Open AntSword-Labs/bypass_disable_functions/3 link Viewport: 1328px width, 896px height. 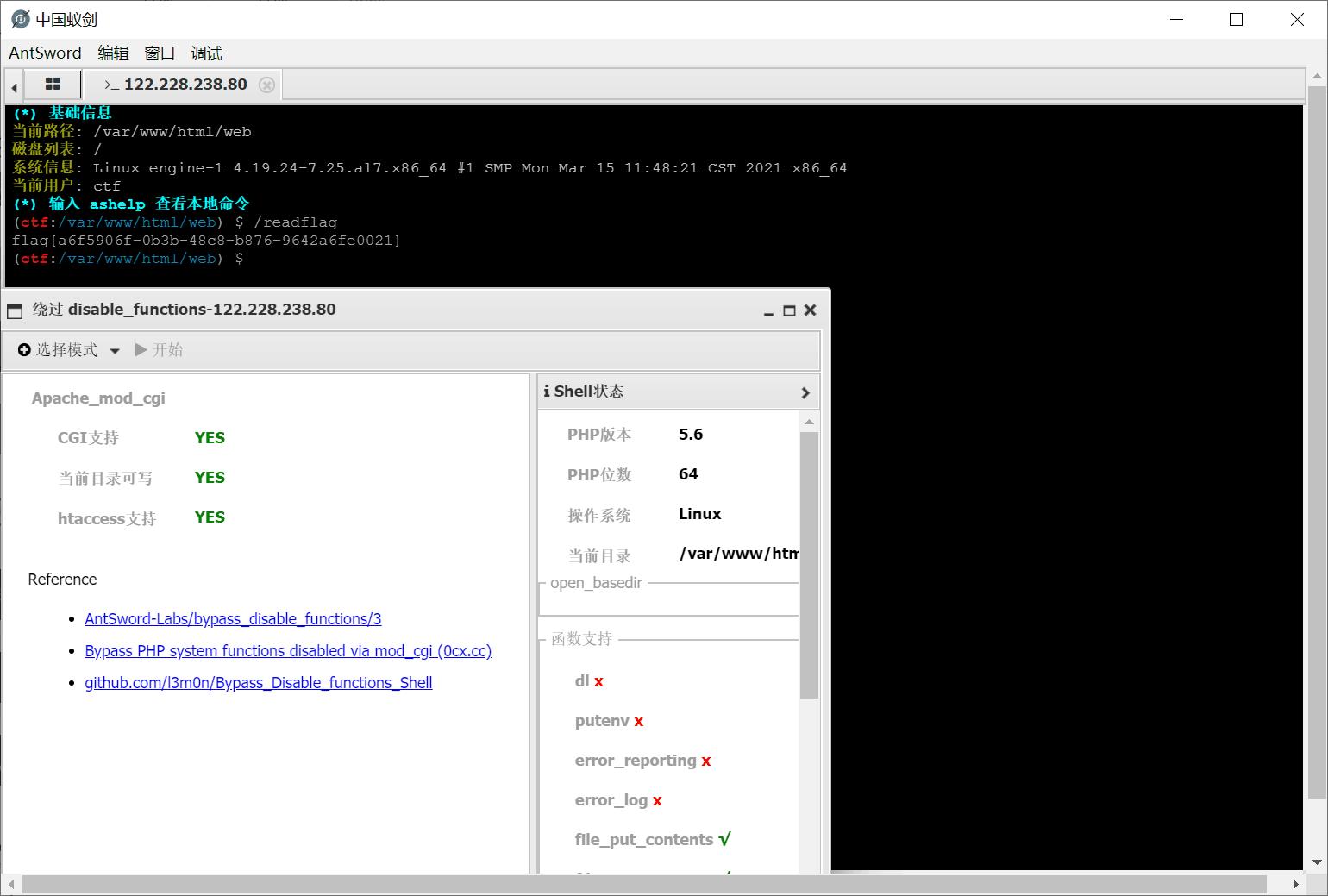pyautogui.click(x=233, y=619)
